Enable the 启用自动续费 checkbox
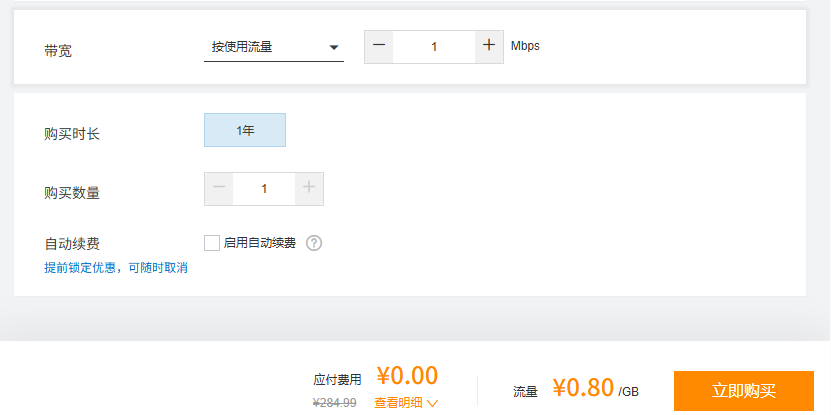 (212, 243)
